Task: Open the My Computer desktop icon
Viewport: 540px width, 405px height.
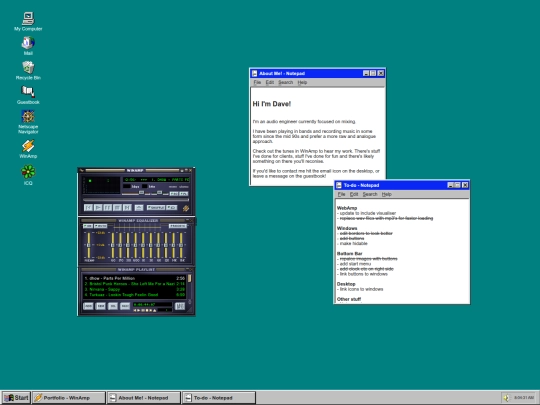Action: click(28, 21)
